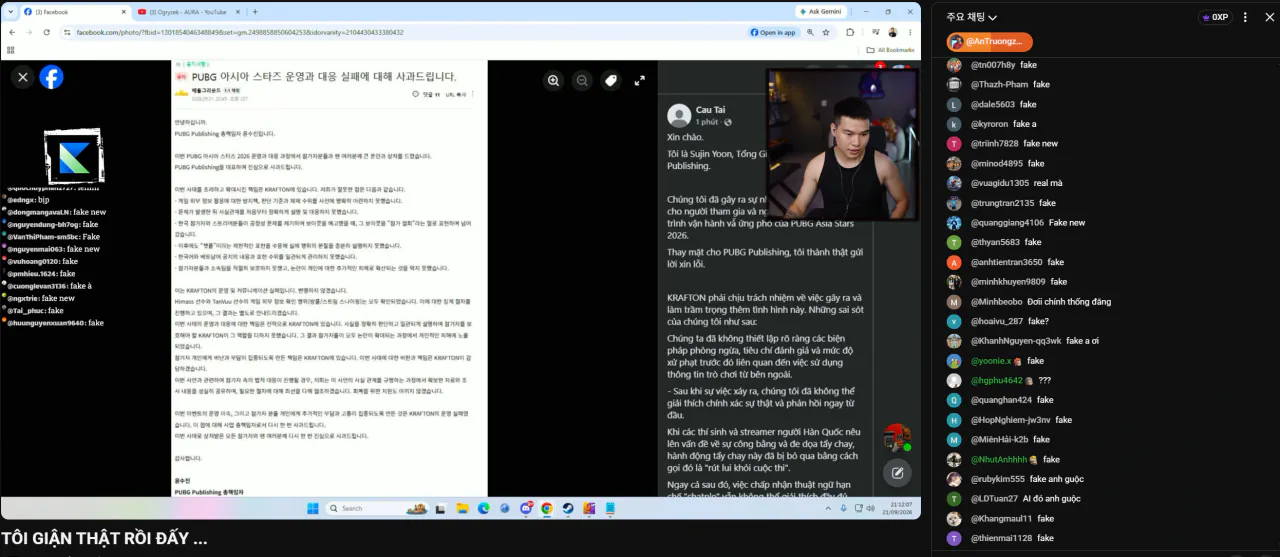Zoom out on the Facebook photo
The width and height of the screenshot is (1280, 557).
[x=582, y=81]
